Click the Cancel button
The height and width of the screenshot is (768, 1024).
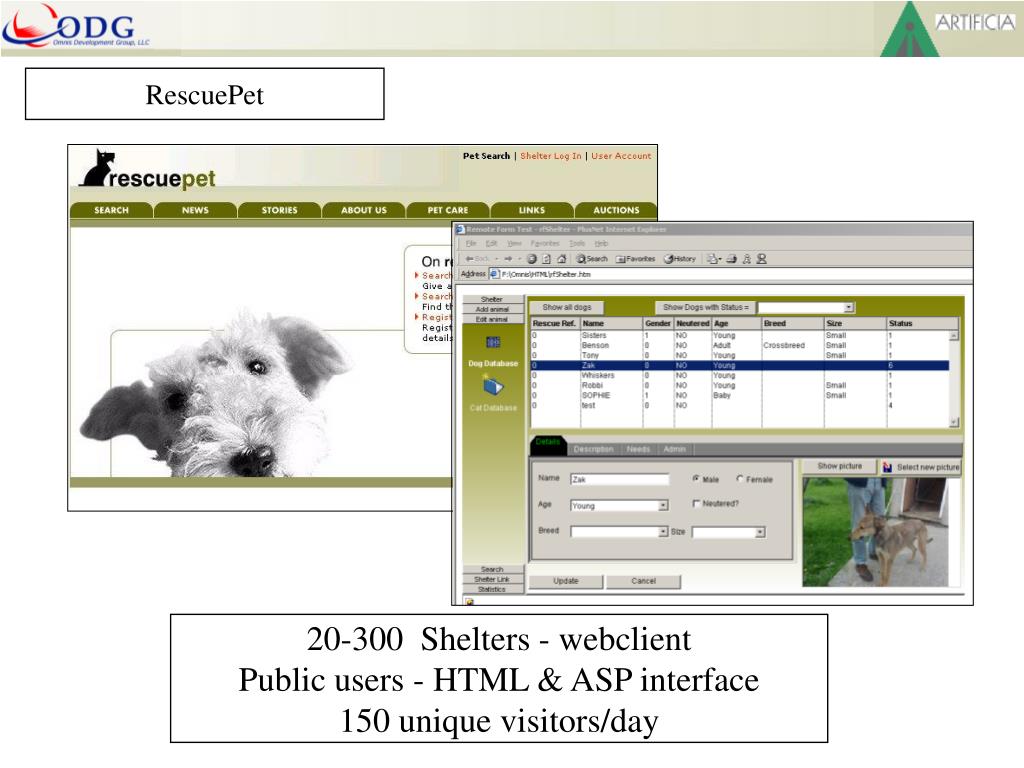coord(643,581)
